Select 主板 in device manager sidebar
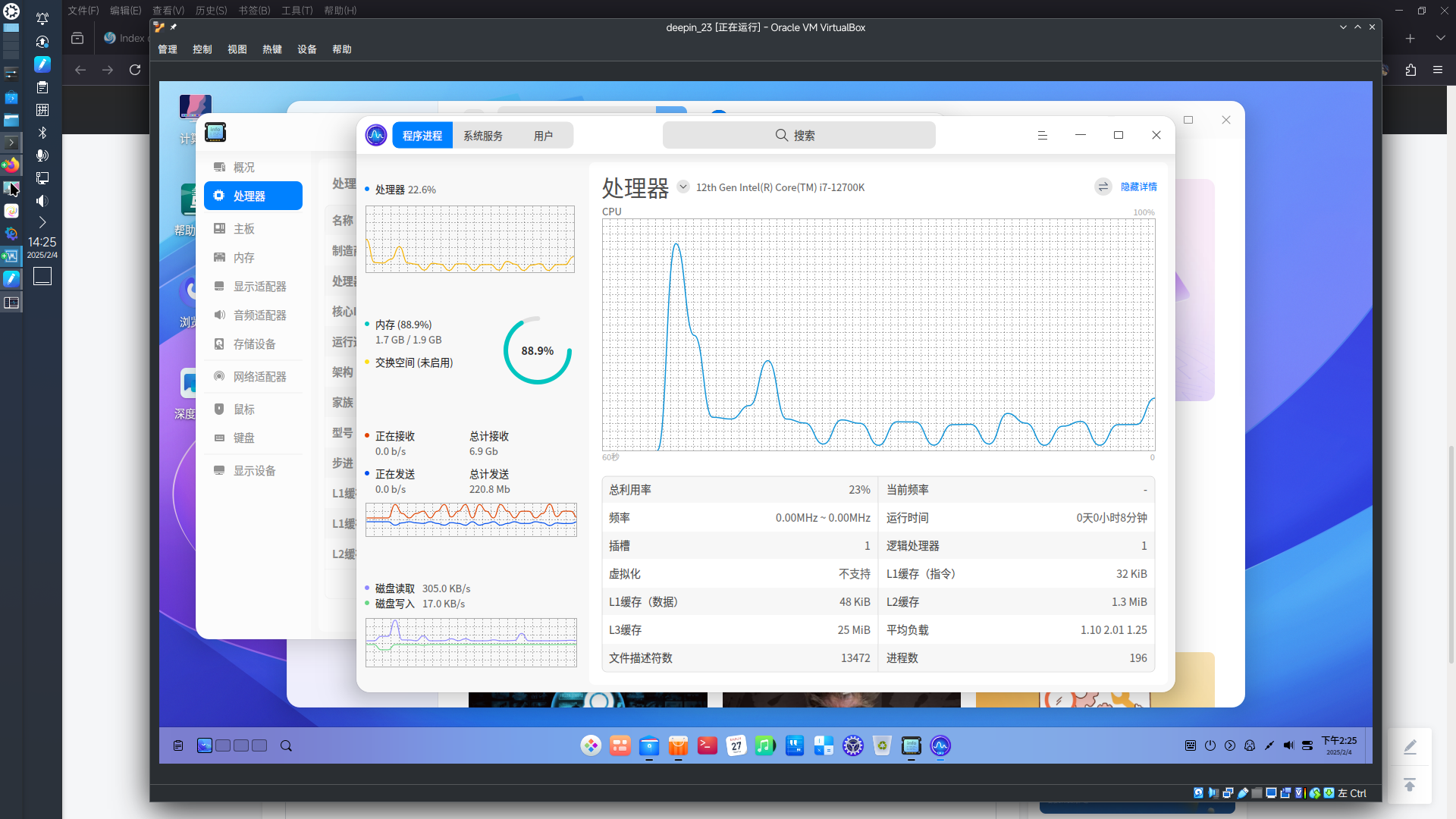 tap(253, 228)
